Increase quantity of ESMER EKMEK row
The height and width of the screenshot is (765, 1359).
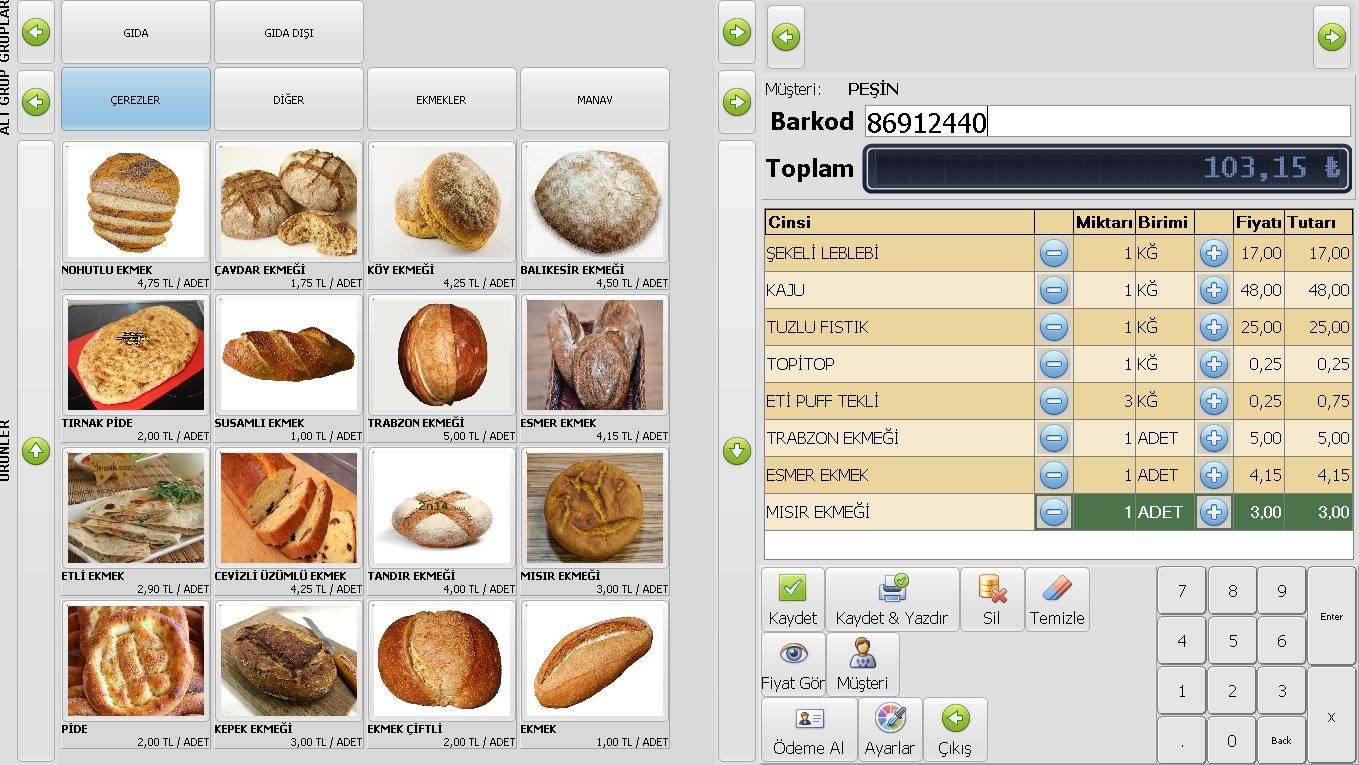(1213, 475)
